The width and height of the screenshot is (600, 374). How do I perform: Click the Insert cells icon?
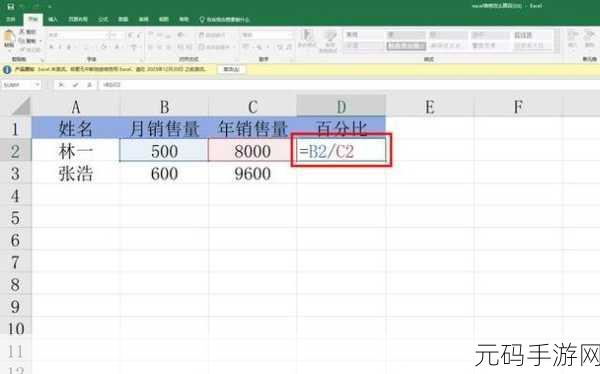[573, 36]
